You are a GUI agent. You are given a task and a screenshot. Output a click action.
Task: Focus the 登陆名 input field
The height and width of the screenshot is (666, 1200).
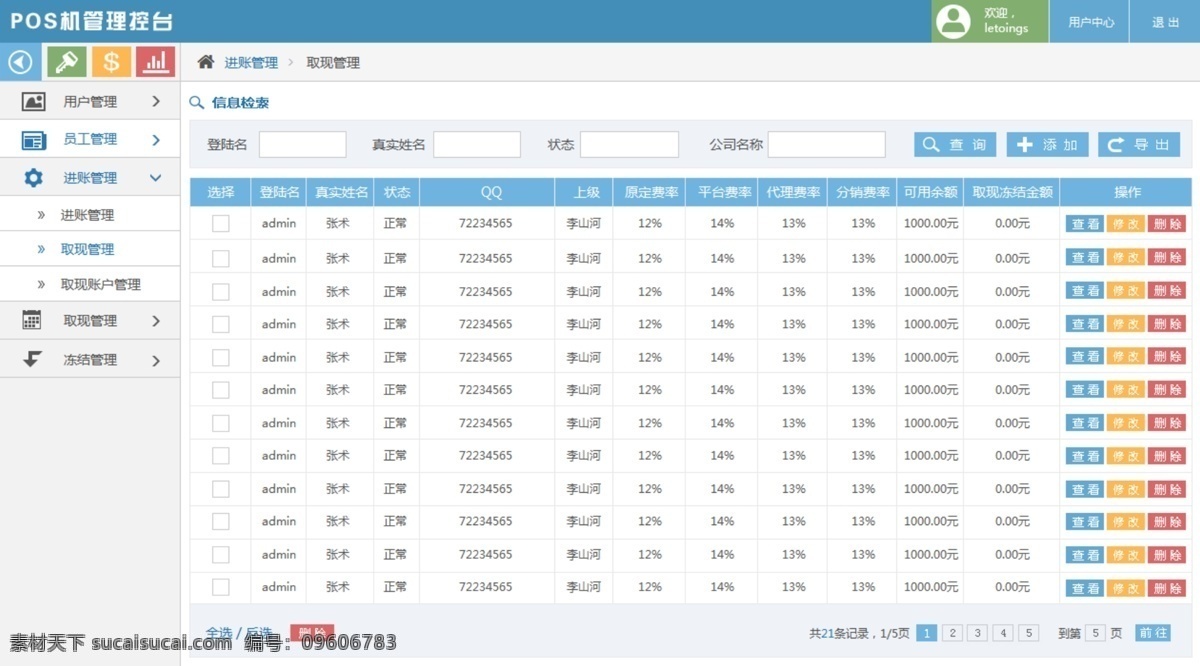tap(303, 145)
